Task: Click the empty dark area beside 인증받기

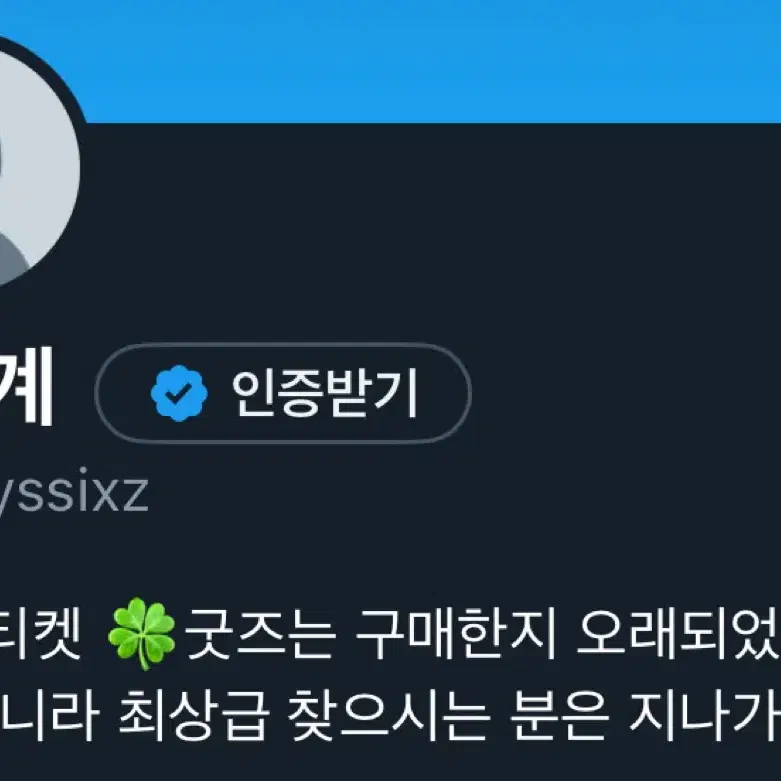Action: tap(623, 393)
